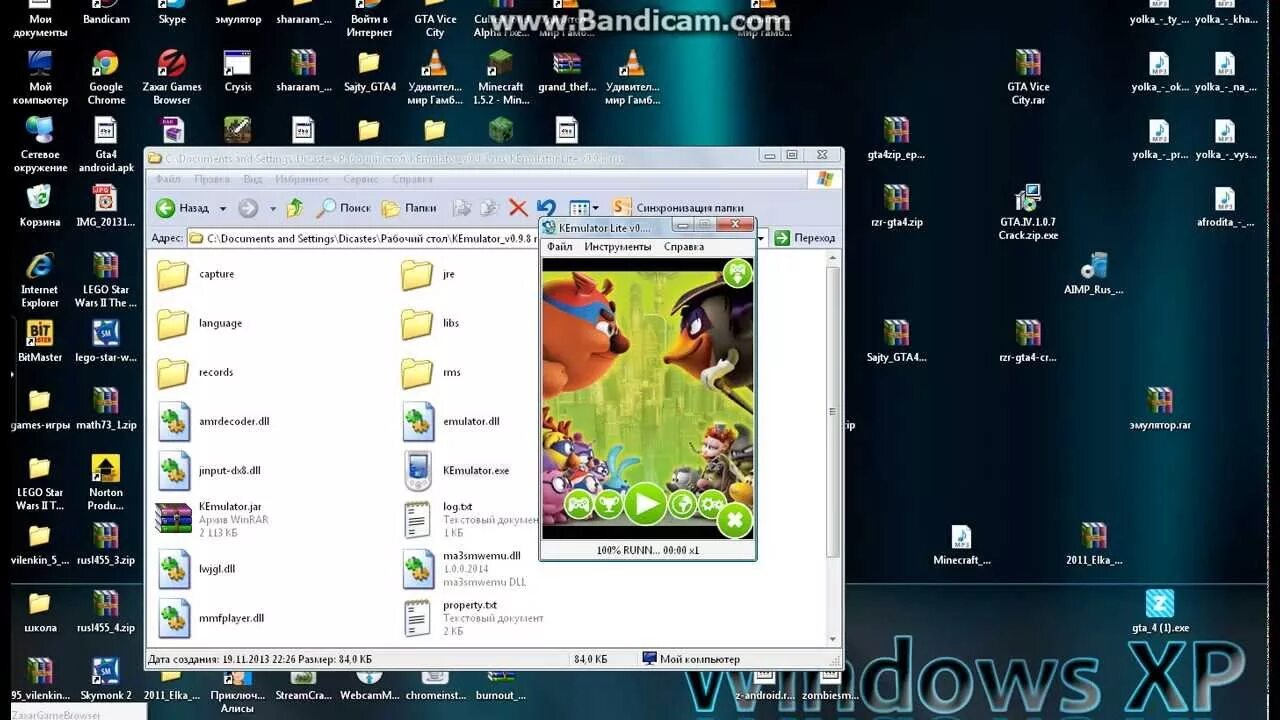
Task: Select the jre folder
Action: [x=428, y=274]
